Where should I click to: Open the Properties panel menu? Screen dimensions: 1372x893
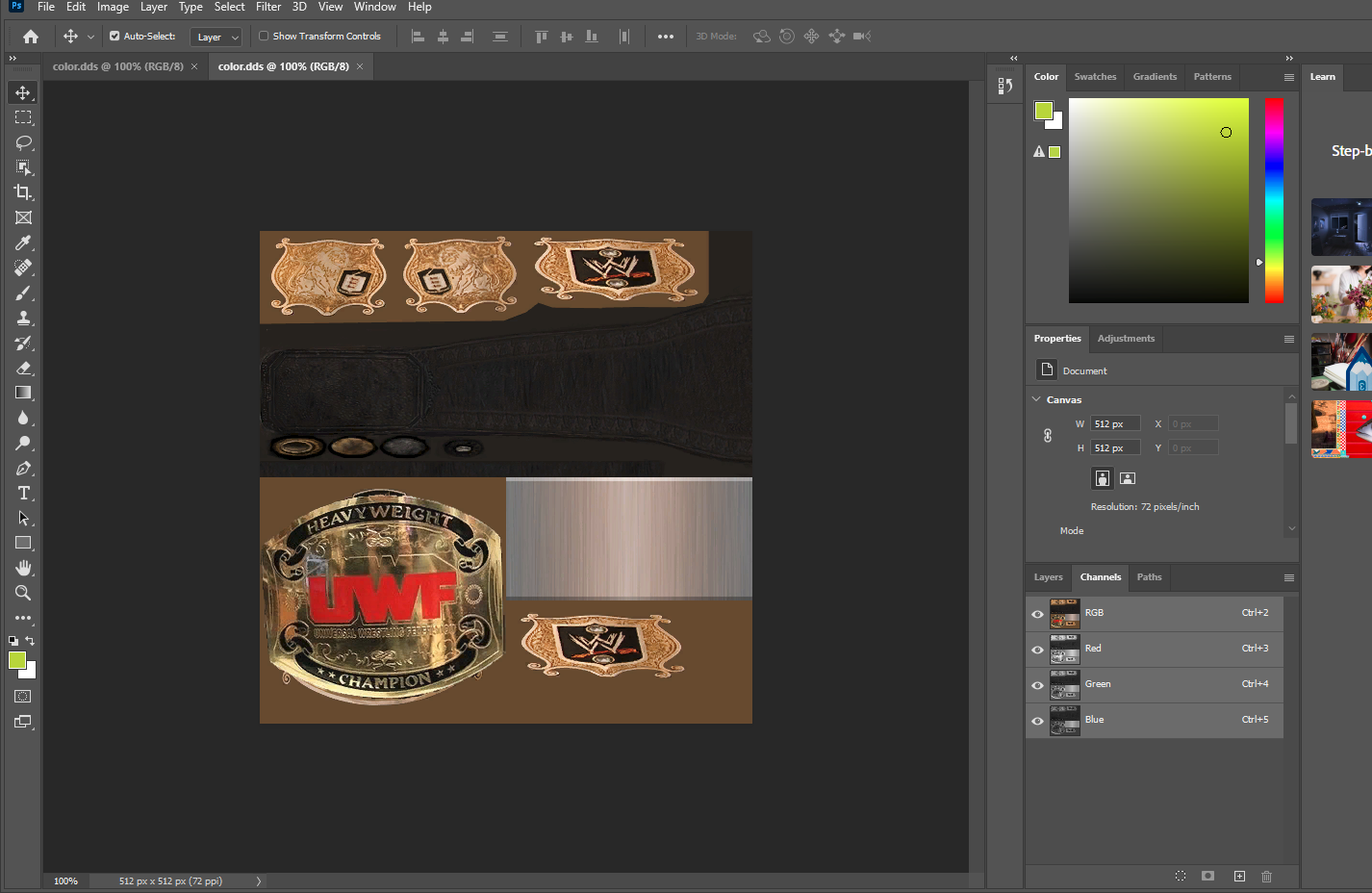[x=1288, y=339]
